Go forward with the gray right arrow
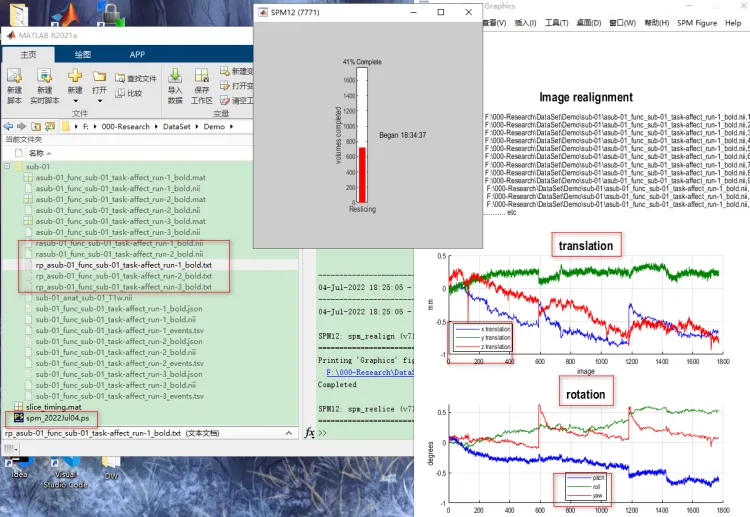The image size is (750, 517). point(22,126)
